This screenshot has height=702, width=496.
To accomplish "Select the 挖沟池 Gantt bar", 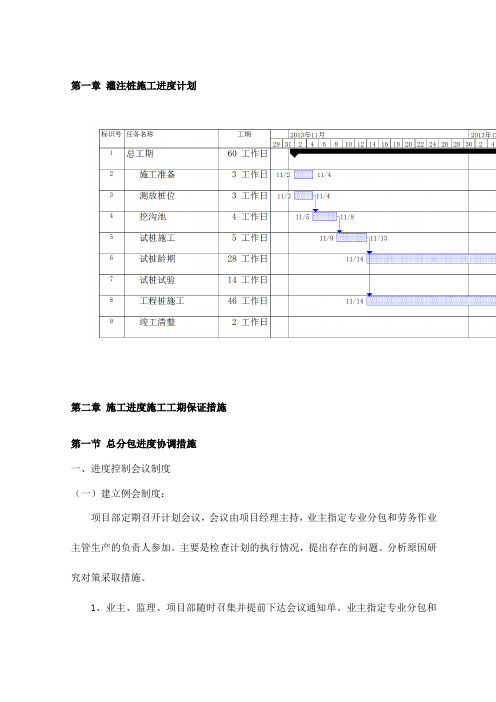I will [x=325, y=217].
